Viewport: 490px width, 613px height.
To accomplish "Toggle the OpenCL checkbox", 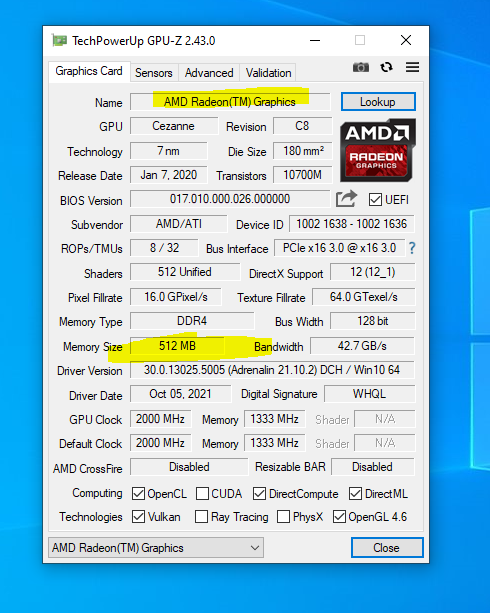I will pos(138,493).
